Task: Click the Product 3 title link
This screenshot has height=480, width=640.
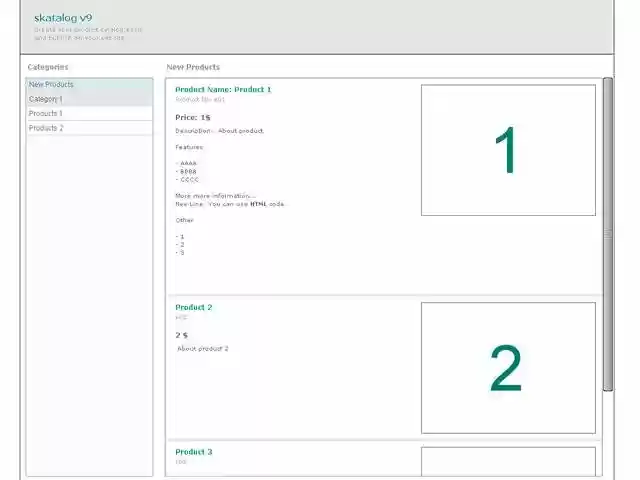Action: (x=193, y=452)
